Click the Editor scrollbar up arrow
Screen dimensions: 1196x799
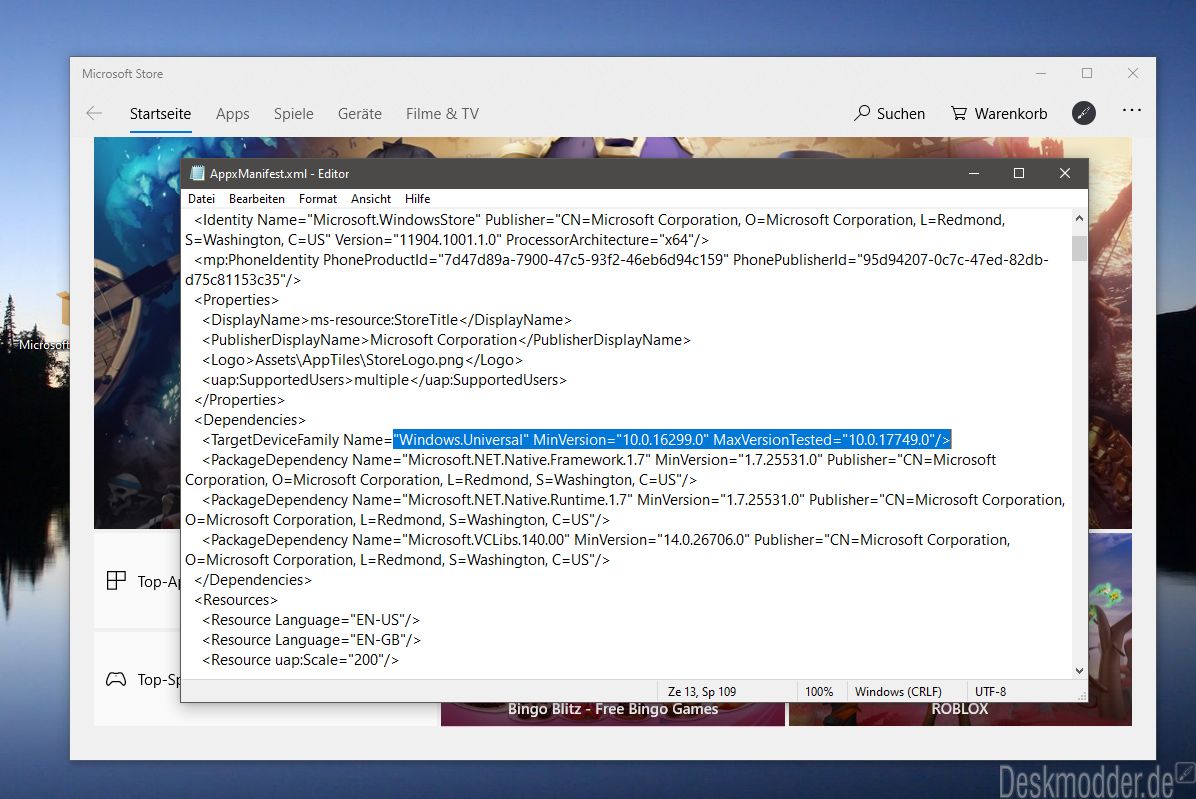tap(1079, 219)
